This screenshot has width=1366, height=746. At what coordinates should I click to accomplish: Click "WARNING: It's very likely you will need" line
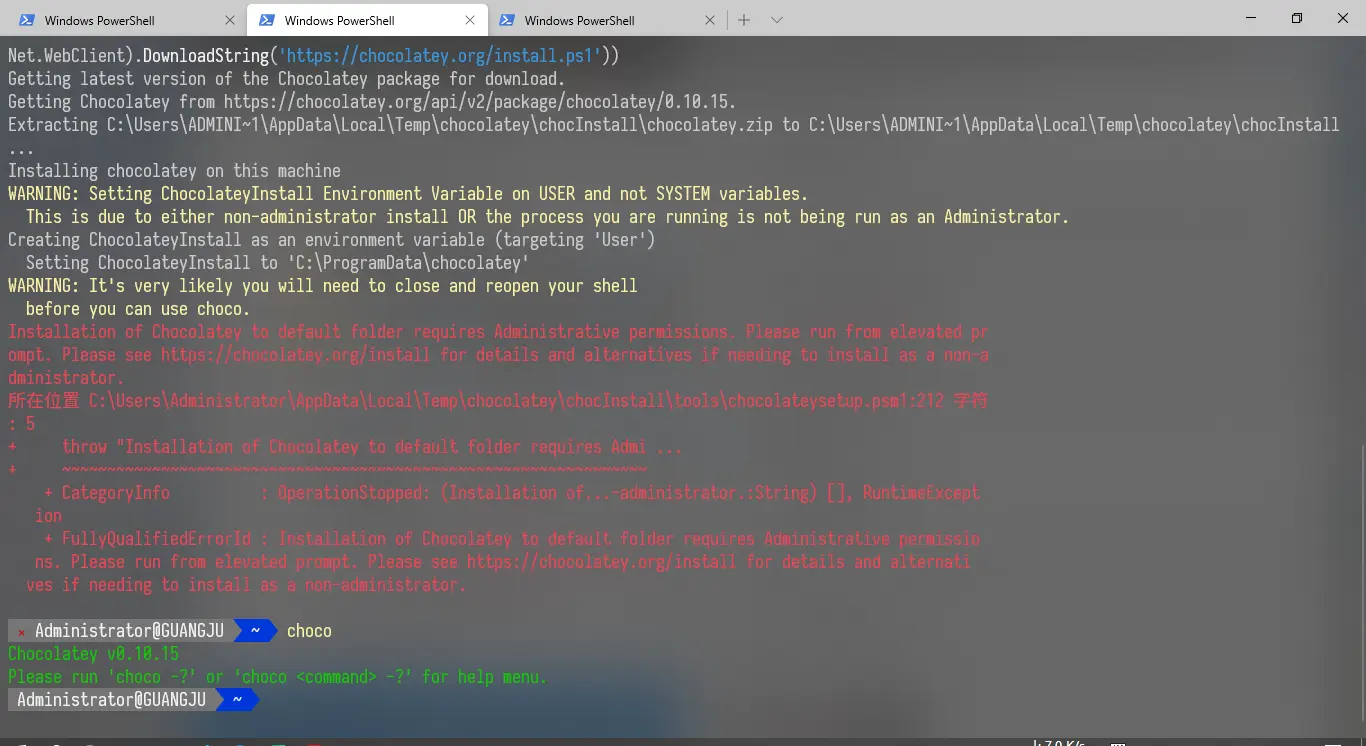coord(322,285)
